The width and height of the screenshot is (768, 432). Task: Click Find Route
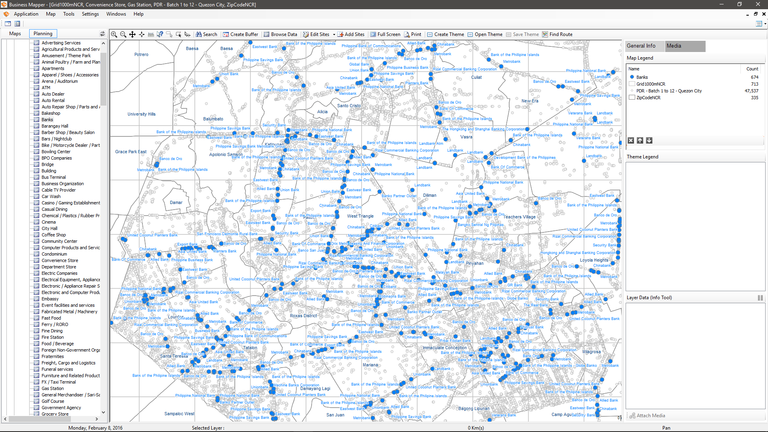click(557, 34)
